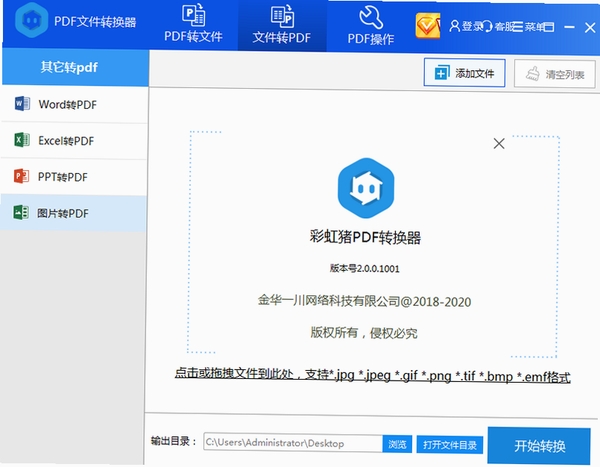Click the 浏览 browse button
The width and height of the screenshot is (600, 467).
tap(397, 444)
